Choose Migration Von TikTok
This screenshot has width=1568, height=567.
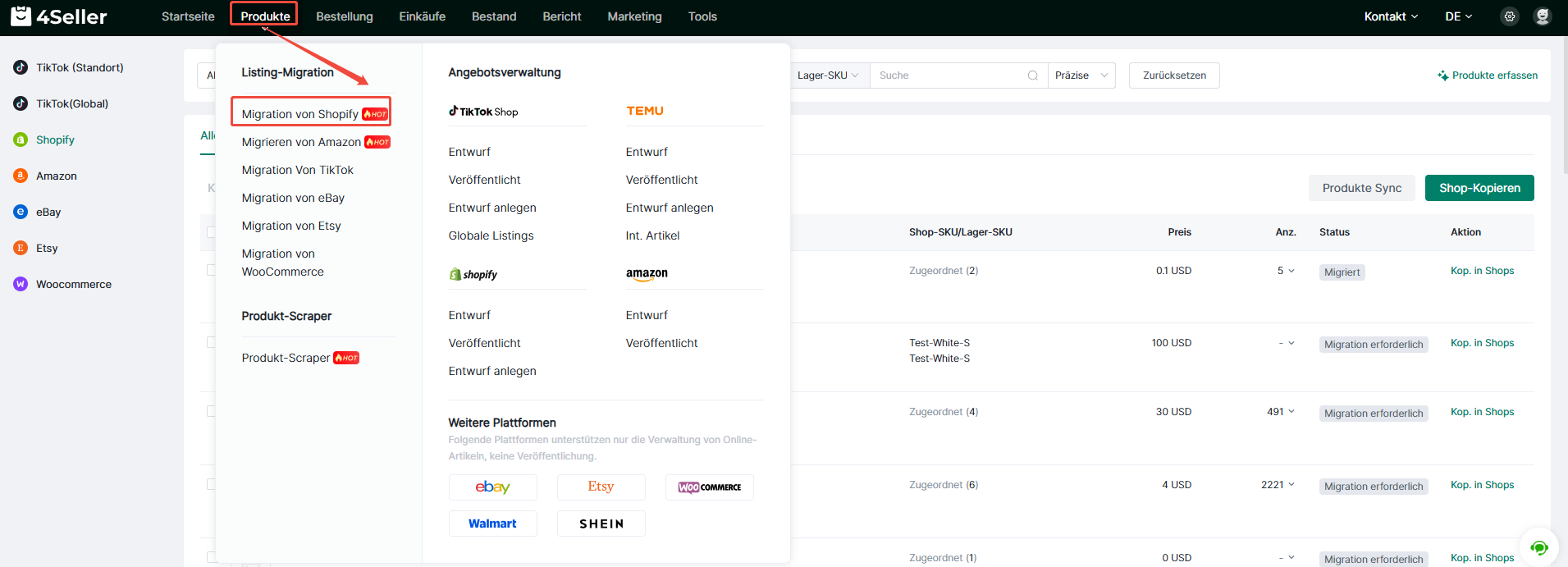click(x=298, y=170)
